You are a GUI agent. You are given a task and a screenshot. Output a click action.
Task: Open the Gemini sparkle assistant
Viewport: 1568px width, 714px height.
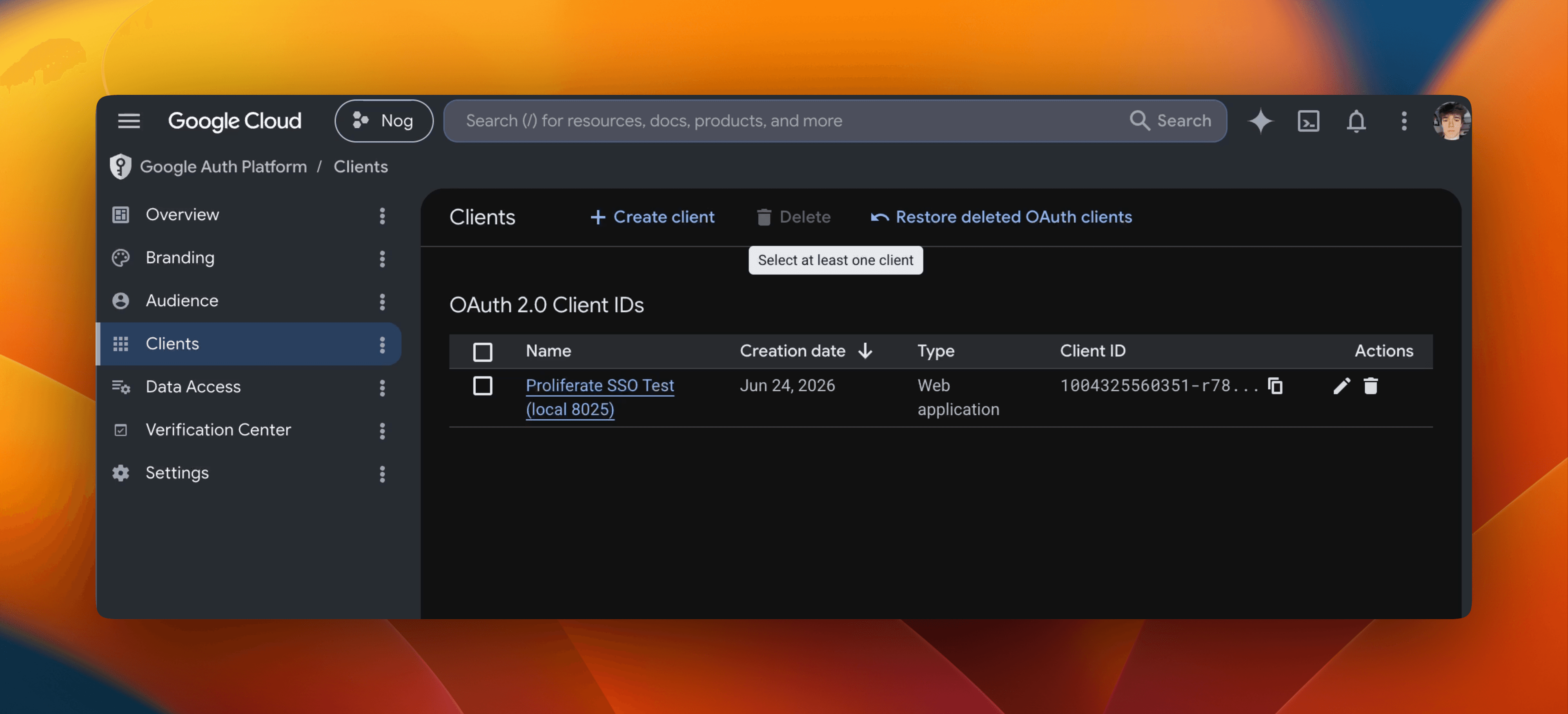click(x=1260, y=120)
